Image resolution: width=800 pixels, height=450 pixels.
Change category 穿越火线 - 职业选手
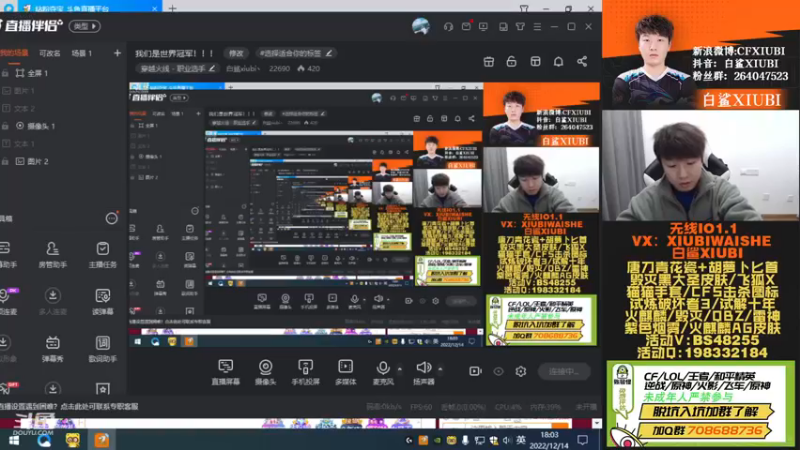[x=178, y=68]
